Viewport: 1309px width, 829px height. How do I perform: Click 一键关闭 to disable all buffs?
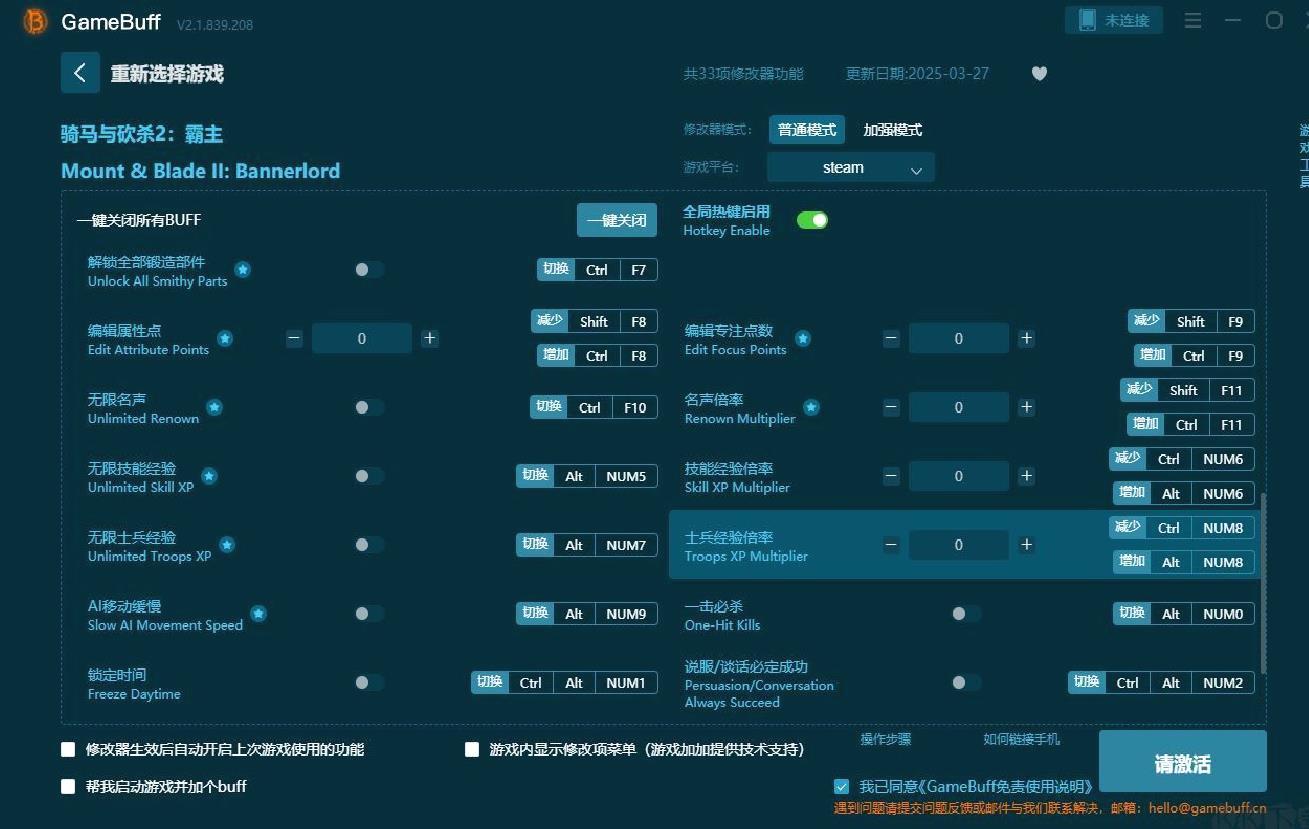coord(617,220)
